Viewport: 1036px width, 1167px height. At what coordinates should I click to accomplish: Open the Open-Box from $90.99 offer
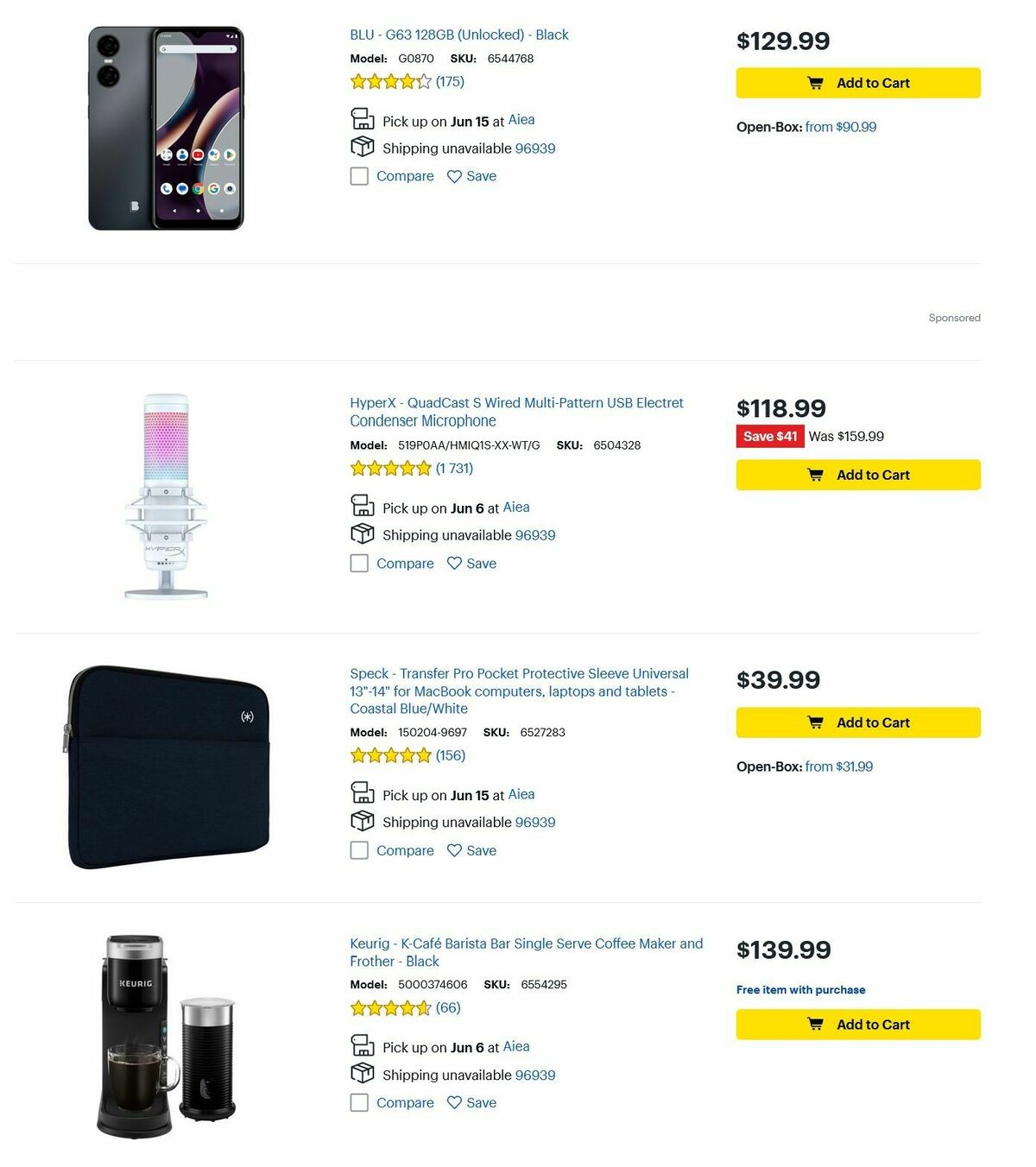pos(840,127)
